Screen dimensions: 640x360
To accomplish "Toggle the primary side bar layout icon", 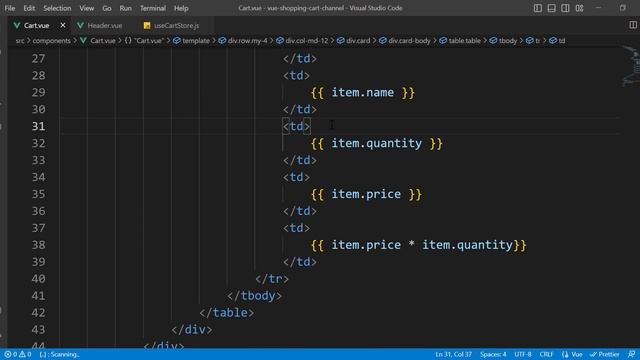I will (x=538, y=8).
